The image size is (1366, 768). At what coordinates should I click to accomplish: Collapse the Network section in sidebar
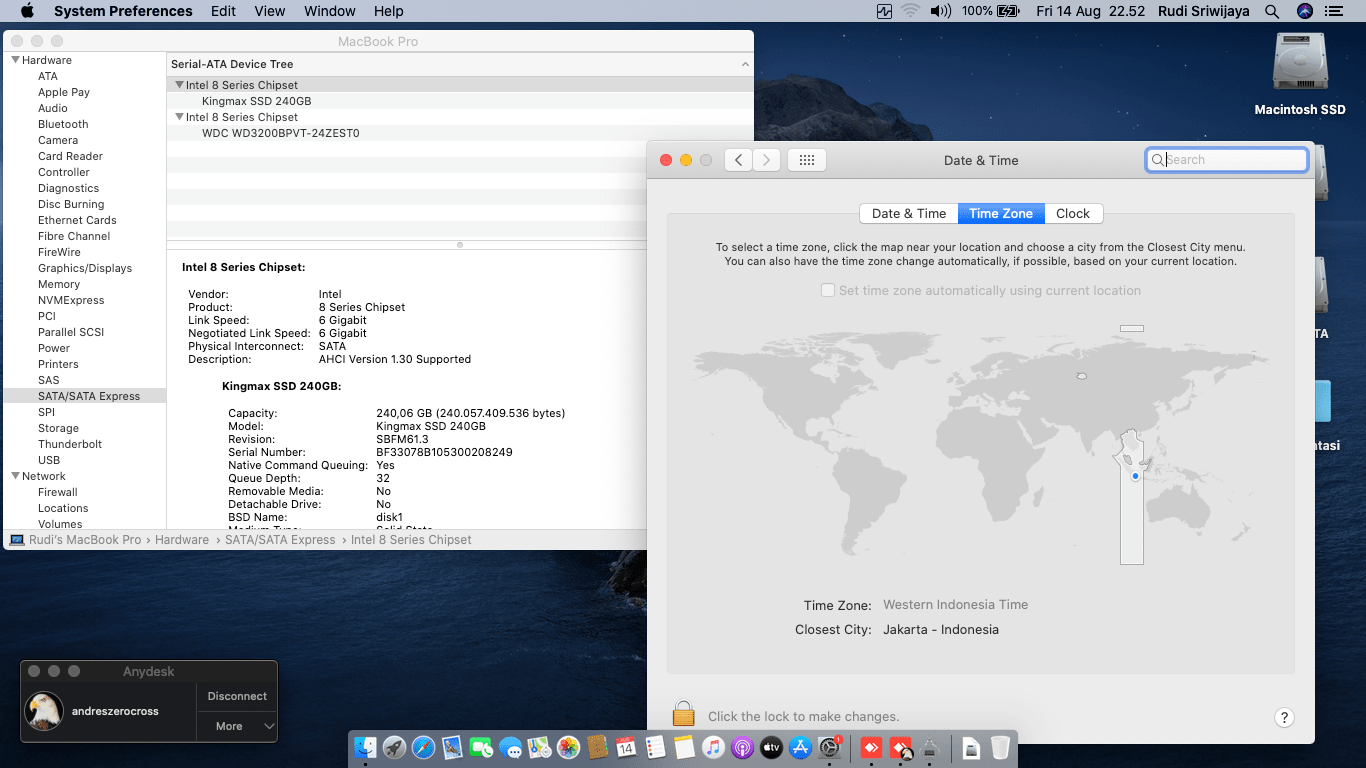[x=15, y=476]
